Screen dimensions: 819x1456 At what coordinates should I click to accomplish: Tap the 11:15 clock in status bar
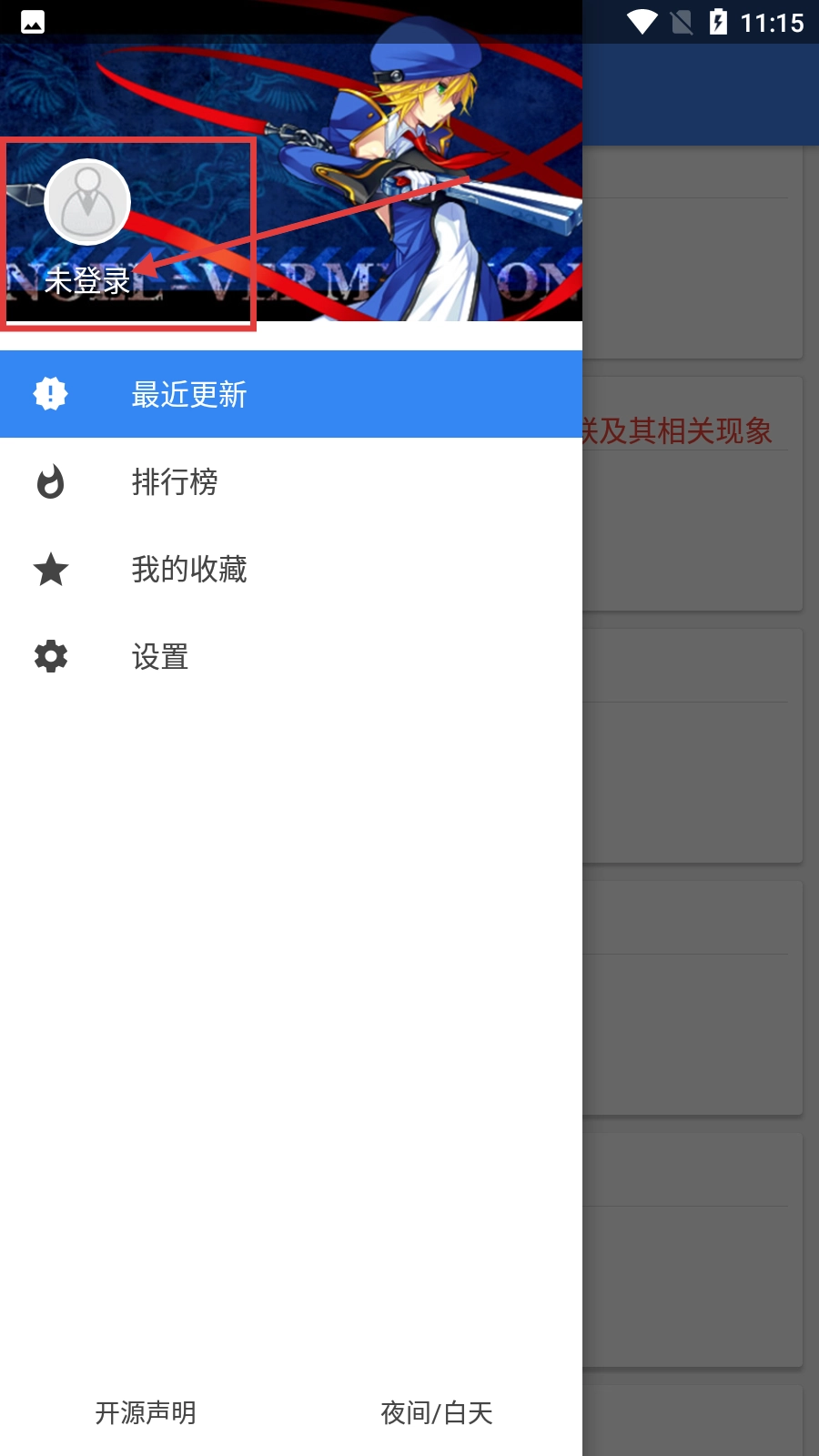click(x=772, y=23)
